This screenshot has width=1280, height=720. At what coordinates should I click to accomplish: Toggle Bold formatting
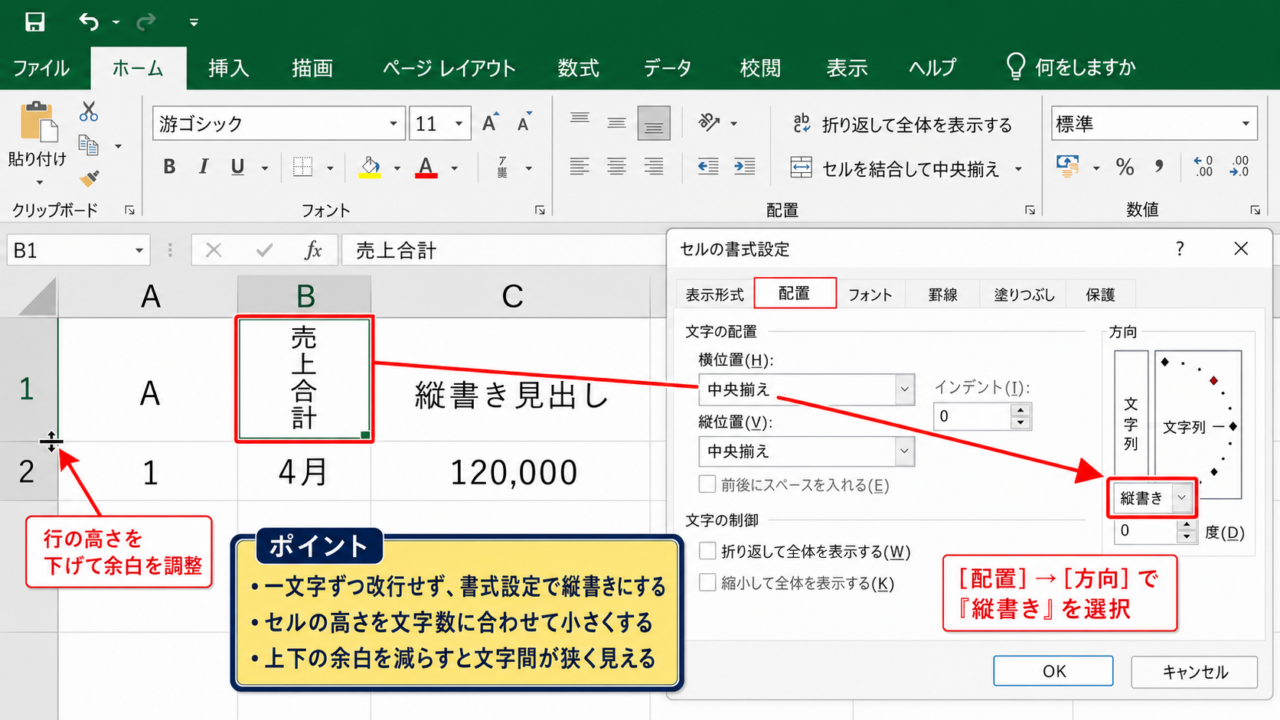[169, 167]
